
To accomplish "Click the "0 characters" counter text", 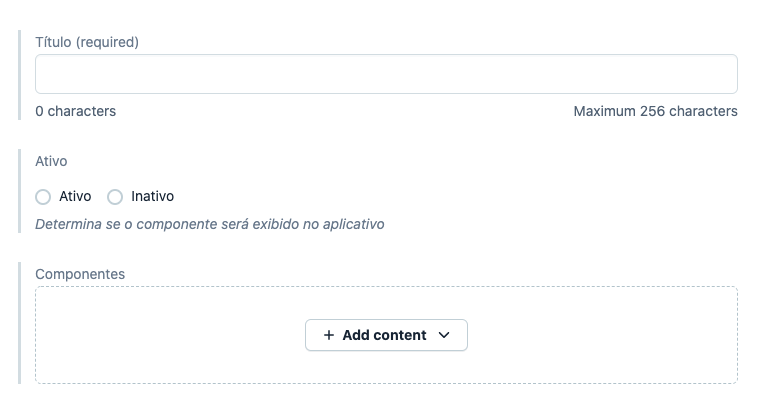I will pyautogui.click(x=75, y=111).
